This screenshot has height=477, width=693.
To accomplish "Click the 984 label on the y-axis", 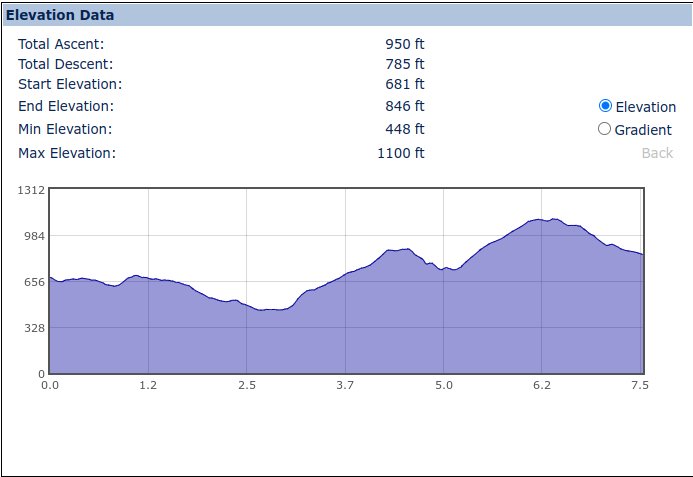I will click(34, 235).
